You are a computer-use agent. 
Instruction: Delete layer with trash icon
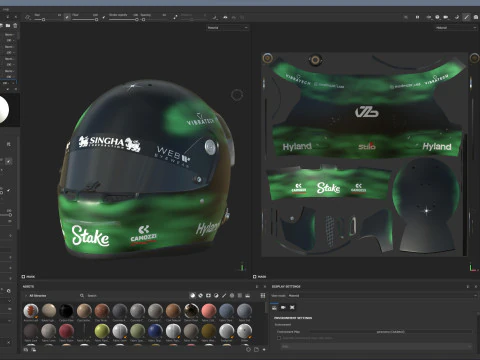click(x=15, y=26)
